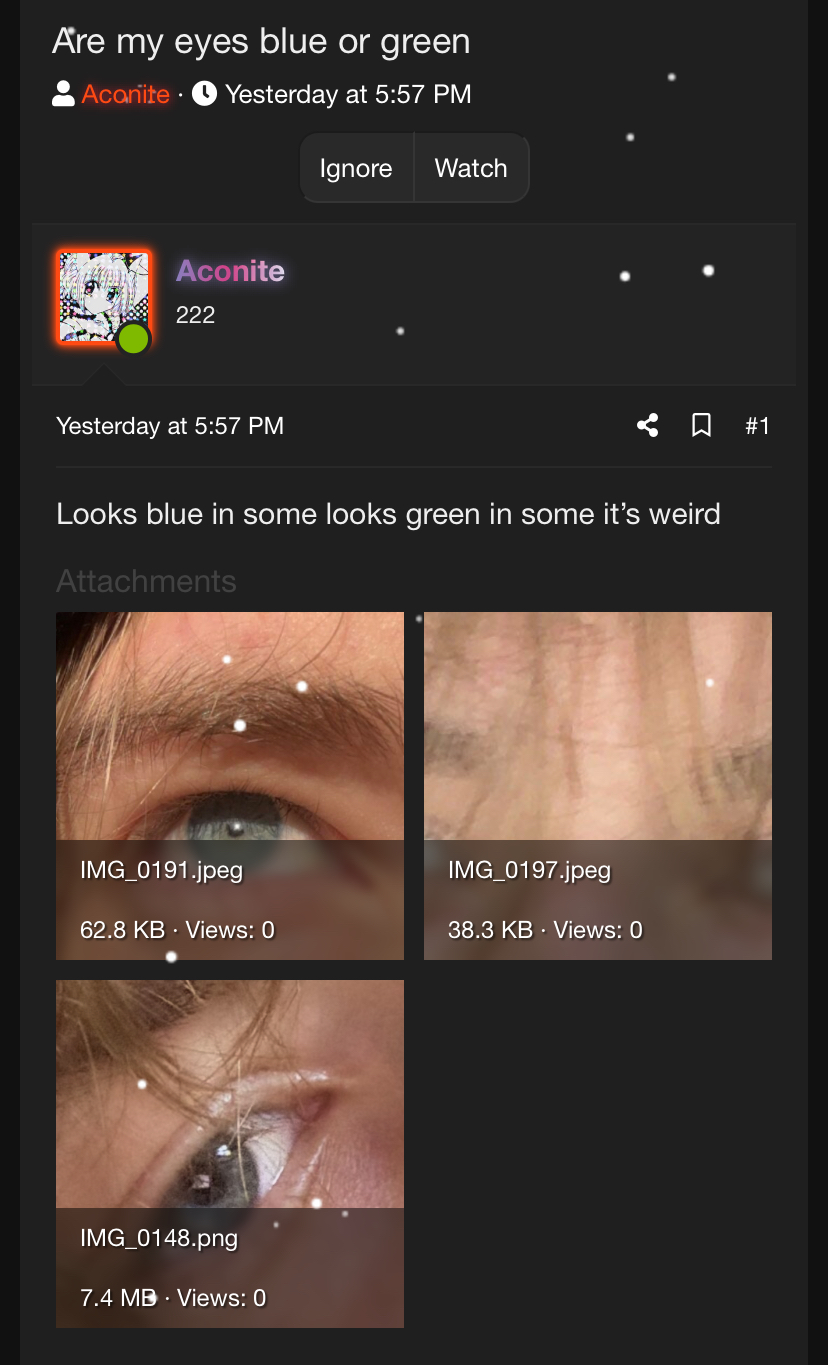Click the share icon on post
Screen dimensions: 828x1365
point(648,426)
